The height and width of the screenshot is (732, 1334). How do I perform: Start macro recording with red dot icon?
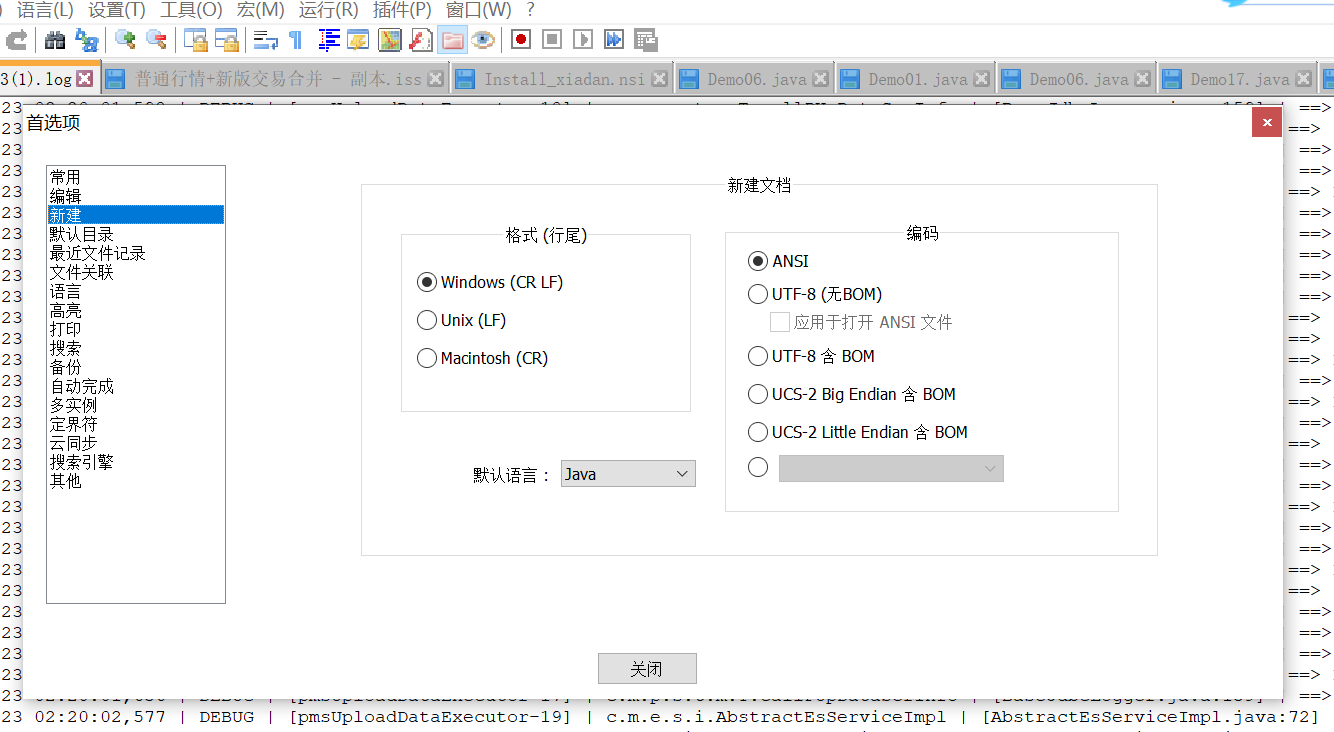pos(520,40)
